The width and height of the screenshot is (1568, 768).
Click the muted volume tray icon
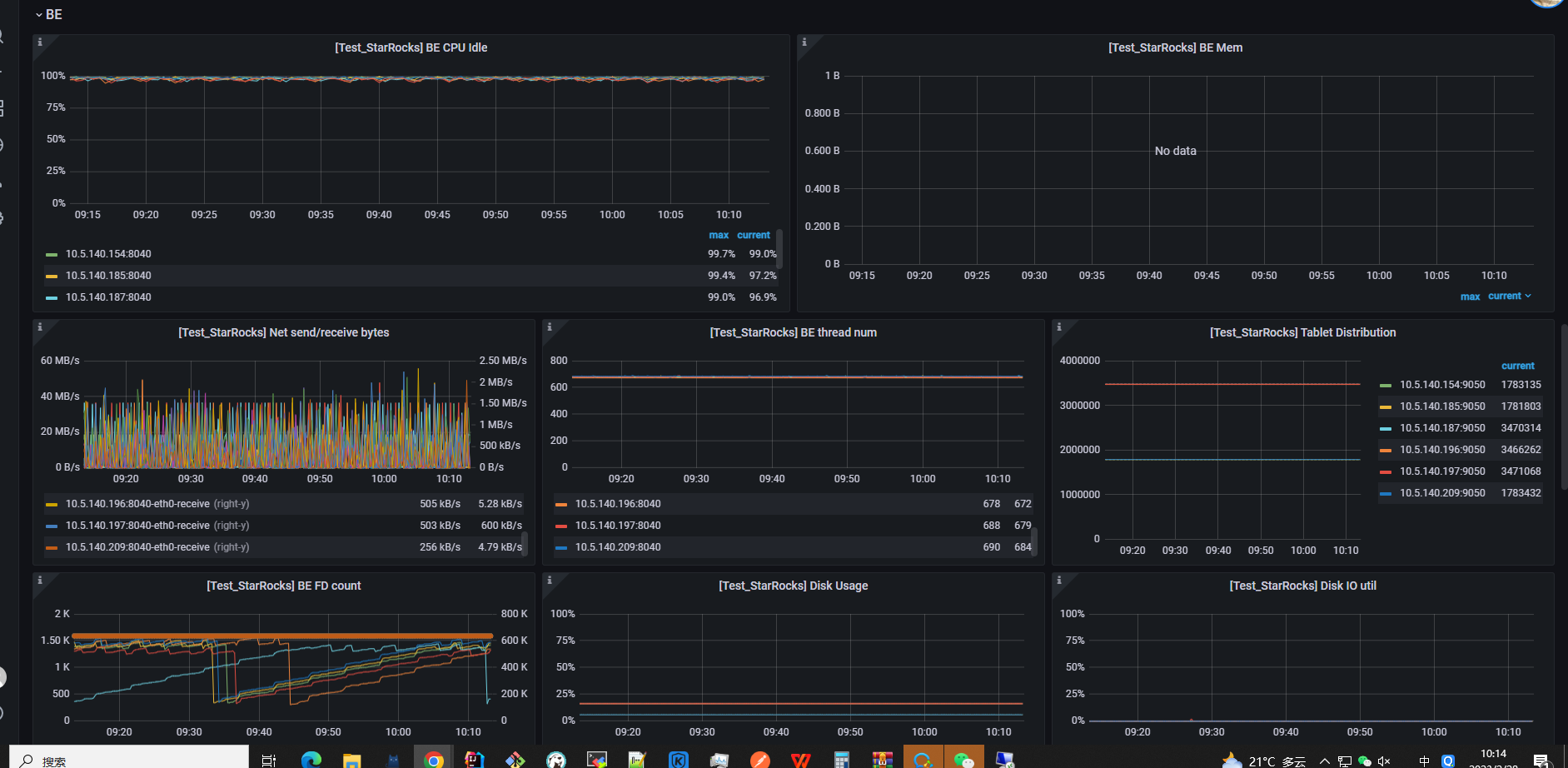[x=1384, y=761]
